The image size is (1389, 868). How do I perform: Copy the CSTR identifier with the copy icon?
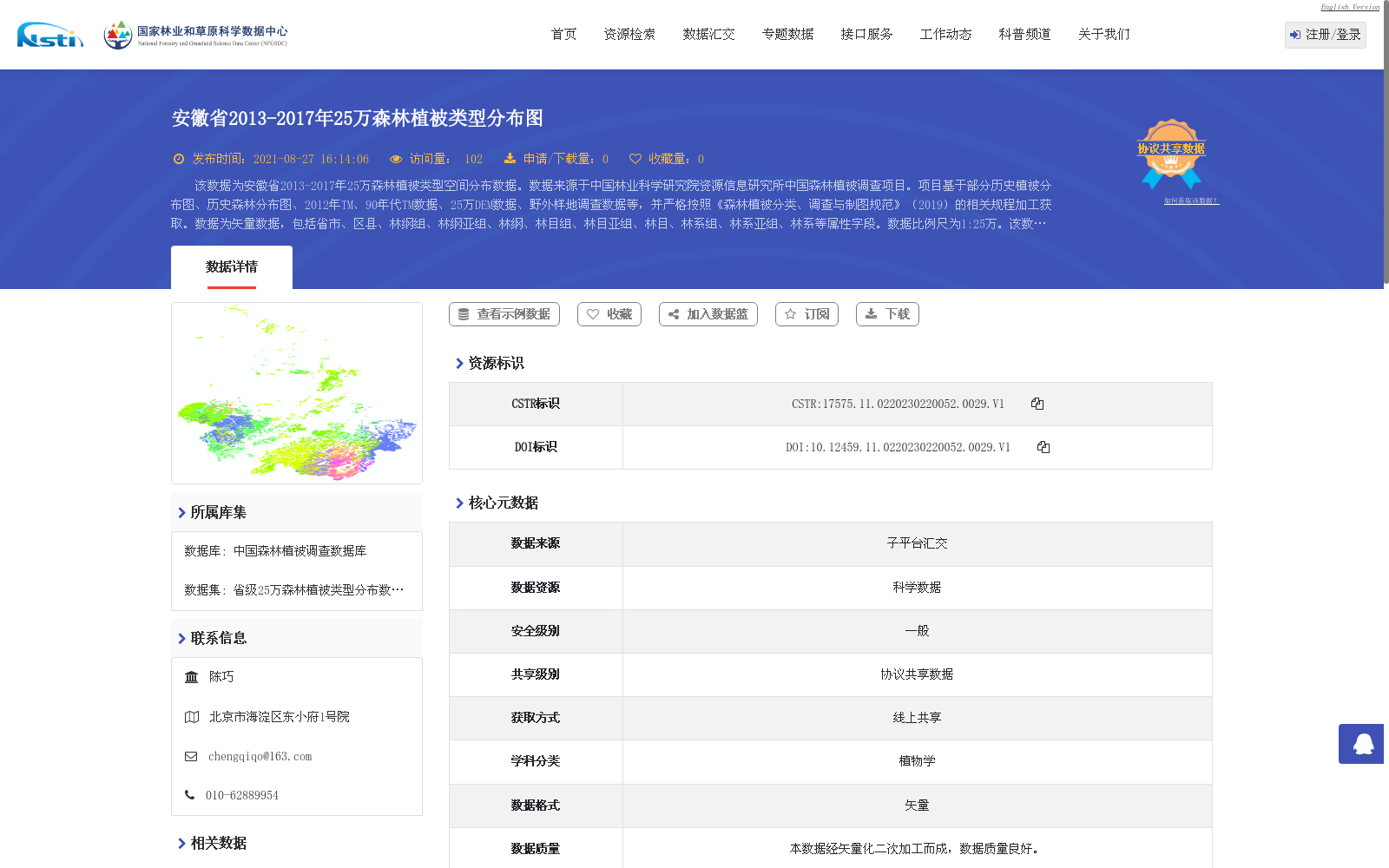1037,404
